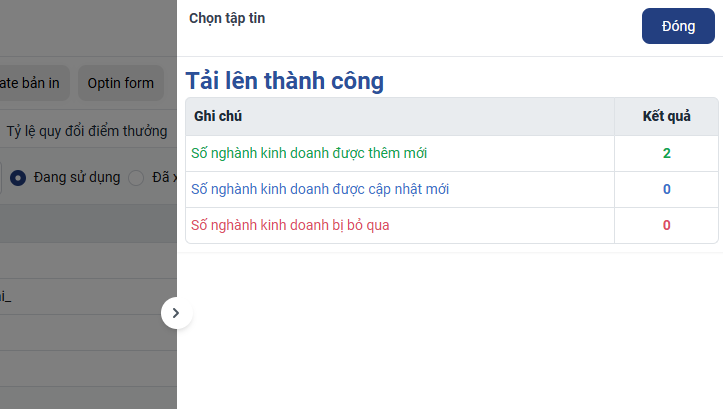Click the Chọn tập tin panel title

pyautogui.click(x=227, y=18)
